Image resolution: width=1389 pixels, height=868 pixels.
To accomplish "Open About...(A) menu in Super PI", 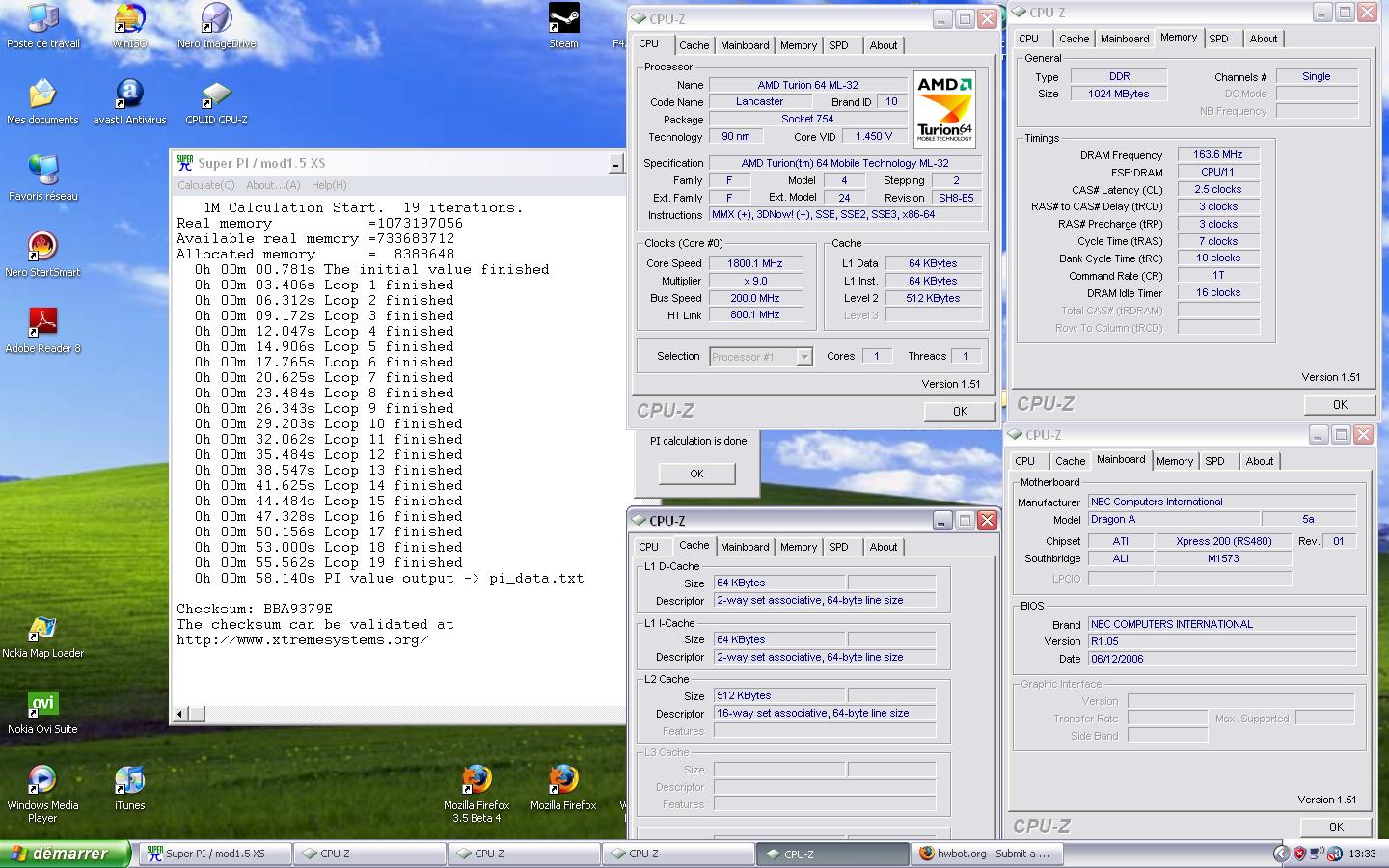I will tap(273, 185).
